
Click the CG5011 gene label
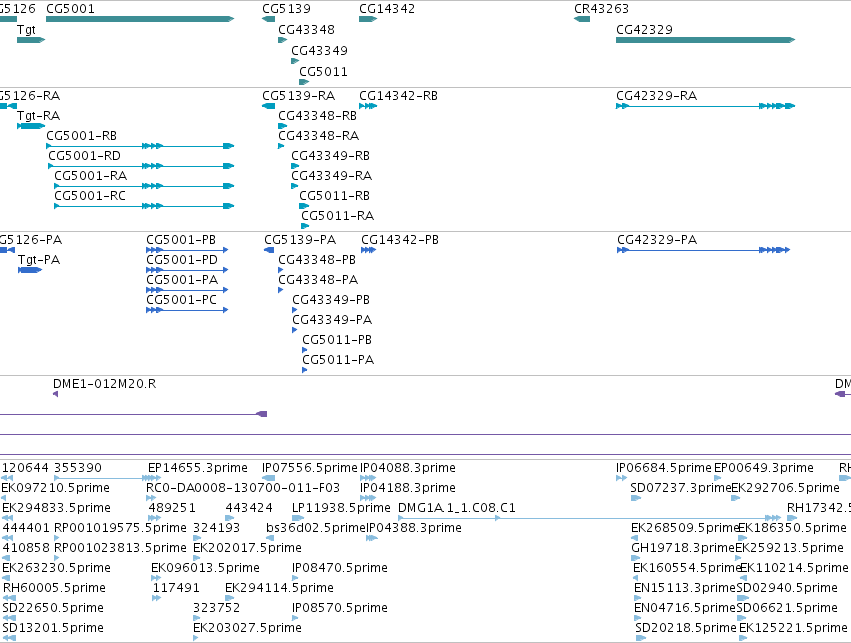[323, 72]
